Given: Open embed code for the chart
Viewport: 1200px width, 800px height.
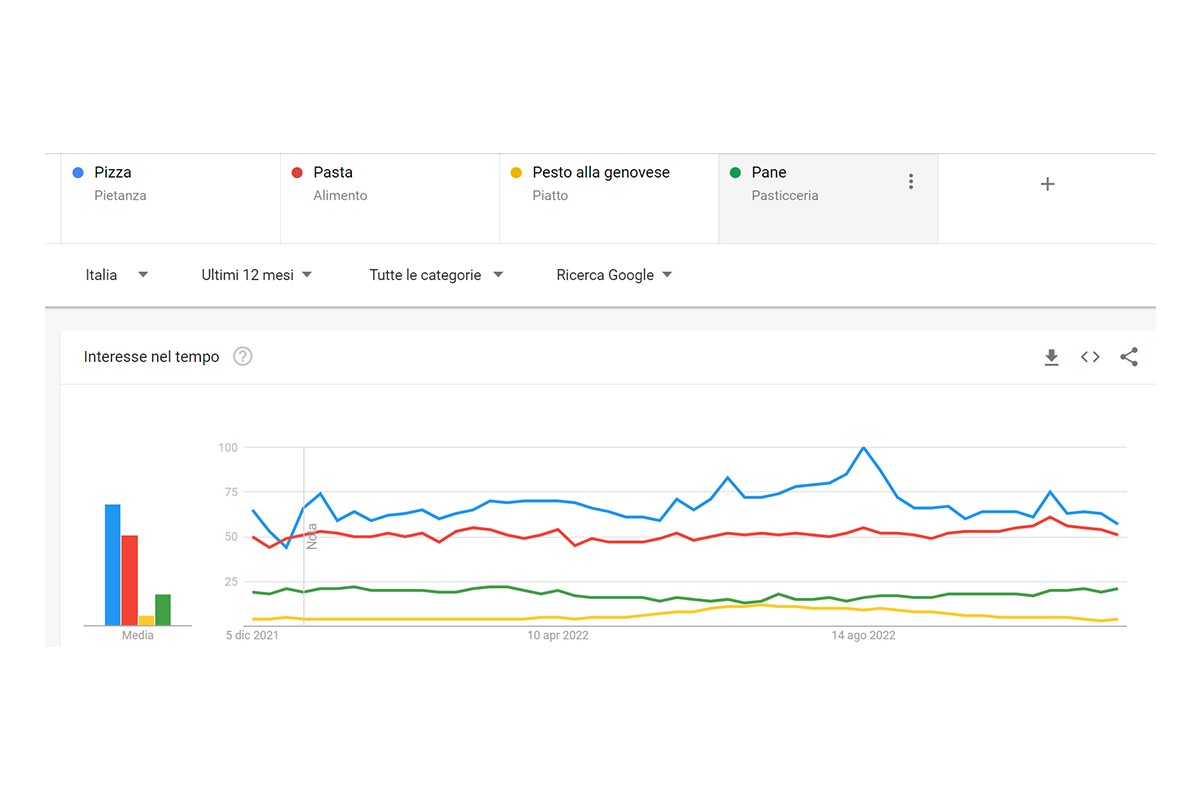Looking at the screenshot, I should (1090, 357).
